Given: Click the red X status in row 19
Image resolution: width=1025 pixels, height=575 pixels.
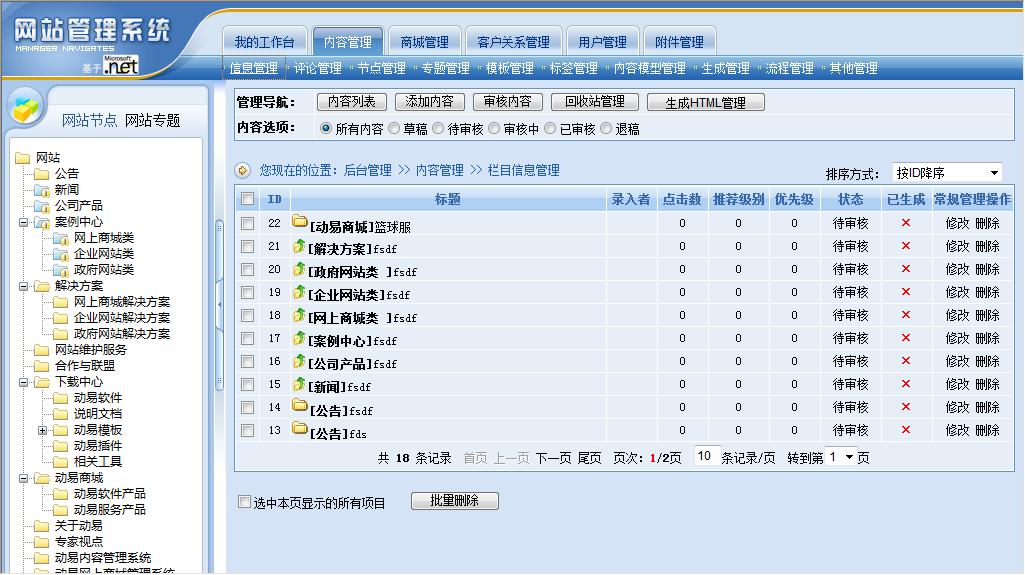Looking at the screenshot, I should pos(906,292).
